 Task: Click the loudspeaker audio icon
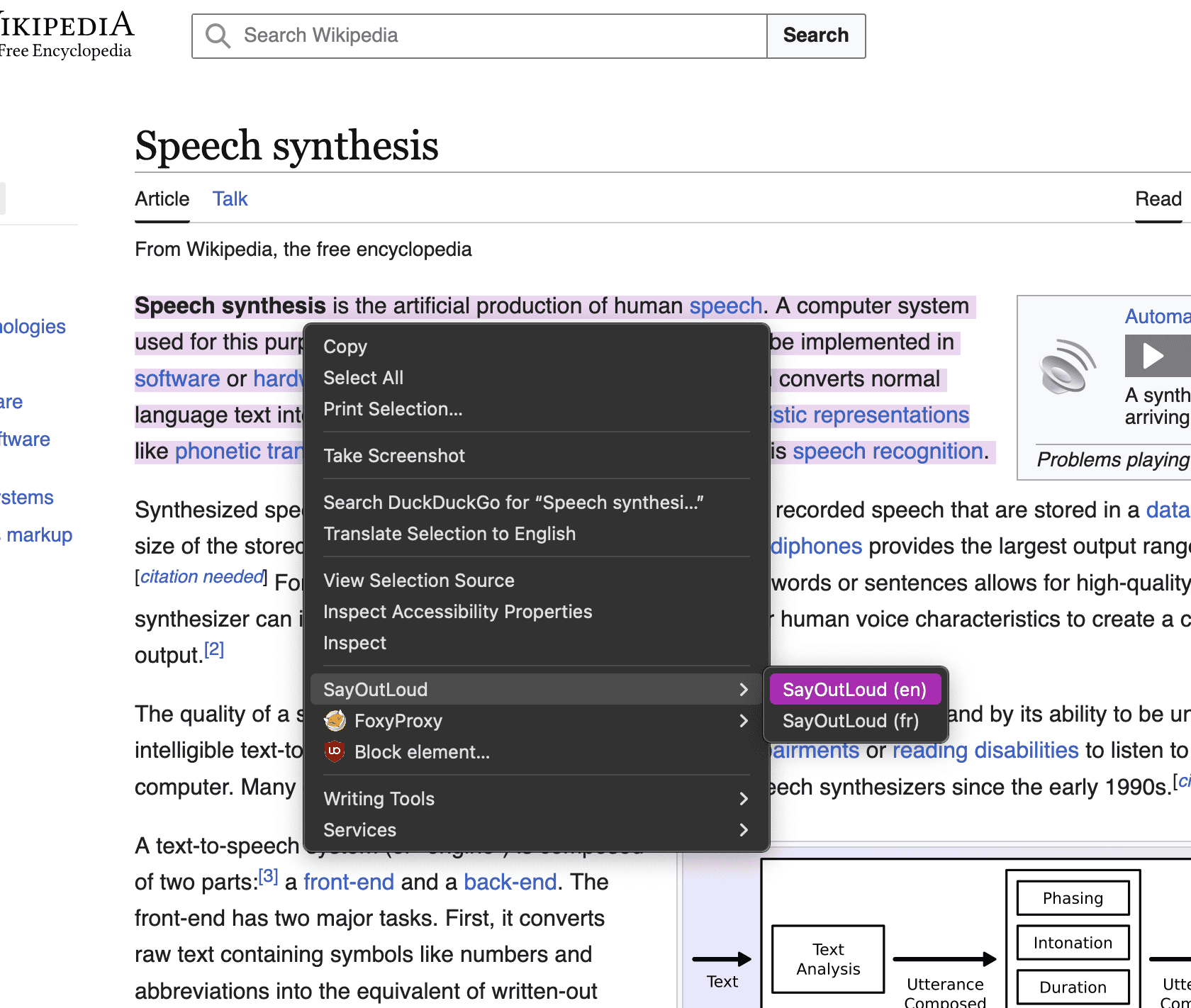pyautogui.click(x=1067, y=366)
